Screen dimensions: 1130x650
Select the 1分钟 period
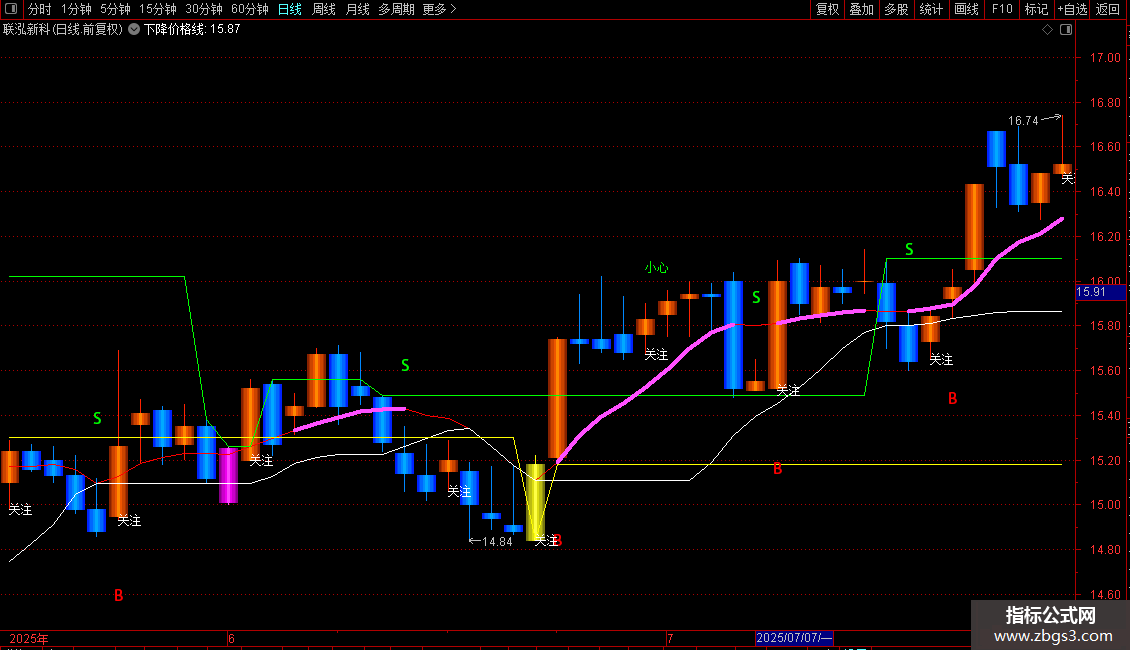pyautogui.click(x=76, y=9)
